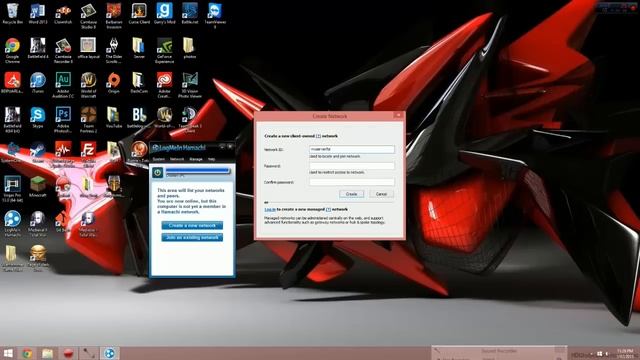Open the Network menu in Hamachi
This screenshot has height=360, width=640.
pos(177,159)
